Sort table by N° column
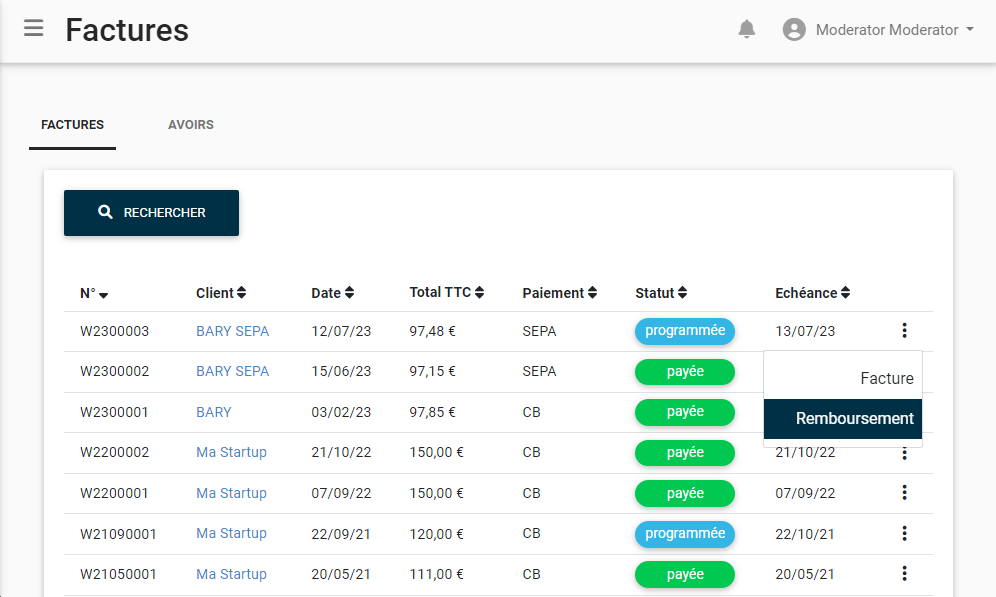The image size is (996, 597). tap(94, 294)
